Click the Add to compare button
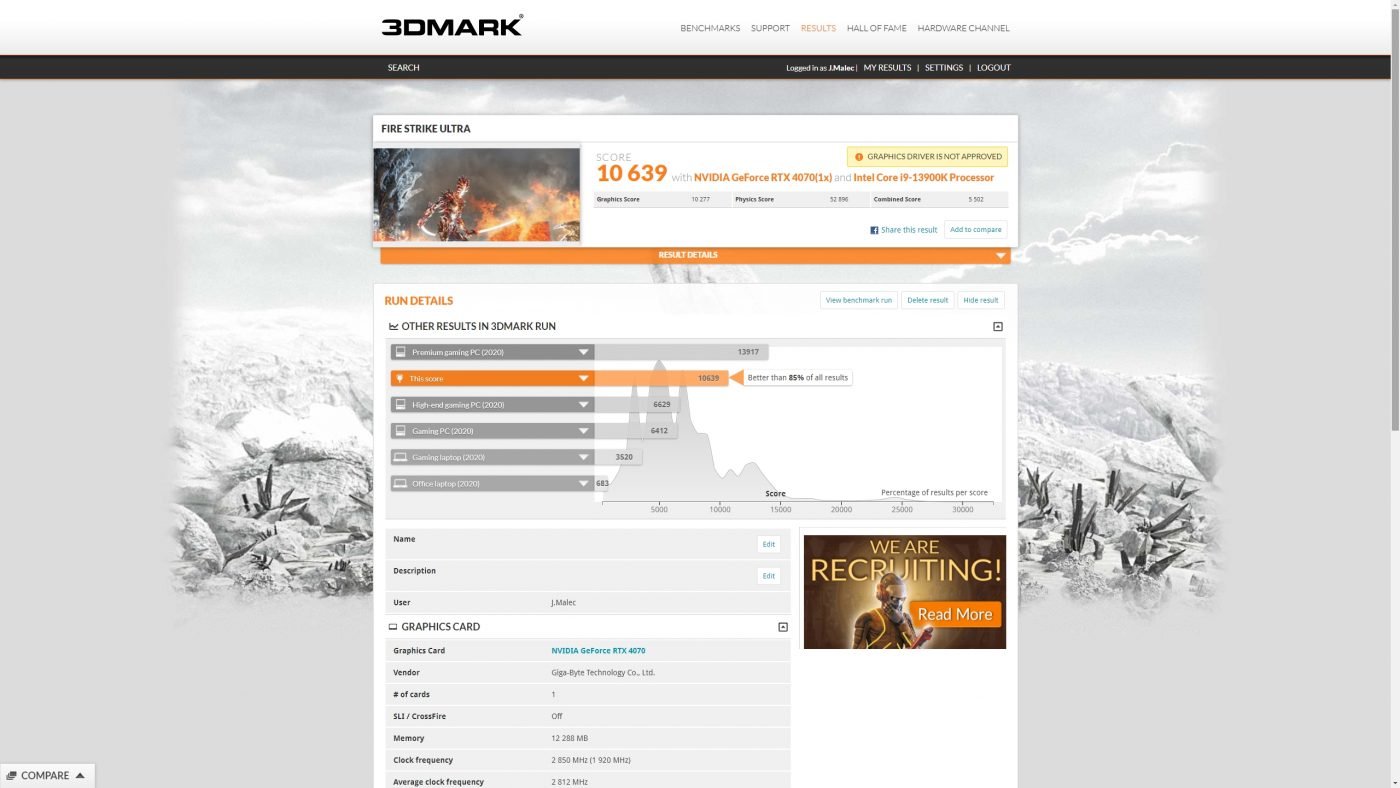The height and width of the screenshot is (788, 1400). click(975, 230)
